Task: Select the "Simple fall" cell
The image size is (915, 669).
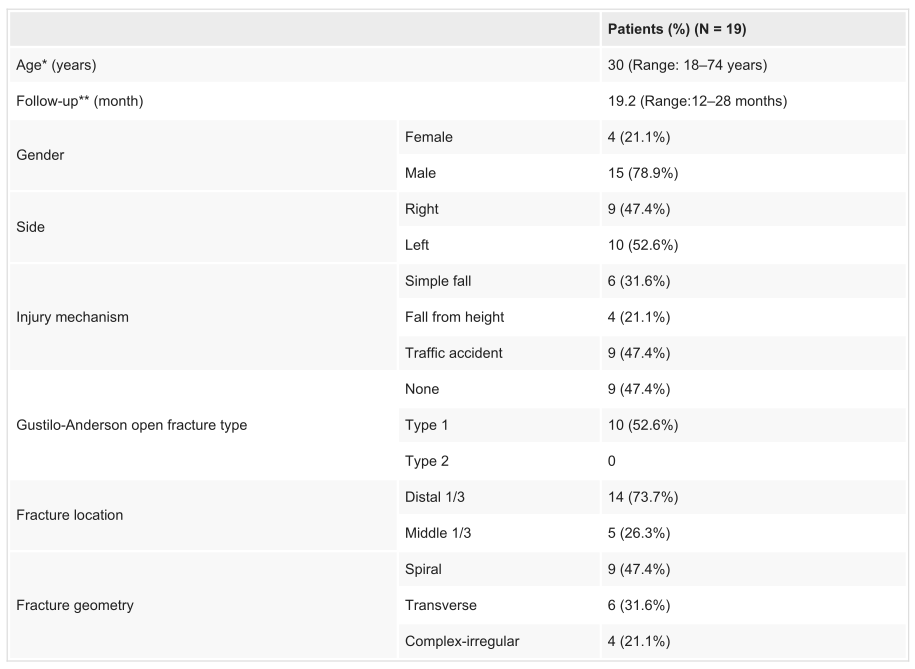Action: coord(438,281)
